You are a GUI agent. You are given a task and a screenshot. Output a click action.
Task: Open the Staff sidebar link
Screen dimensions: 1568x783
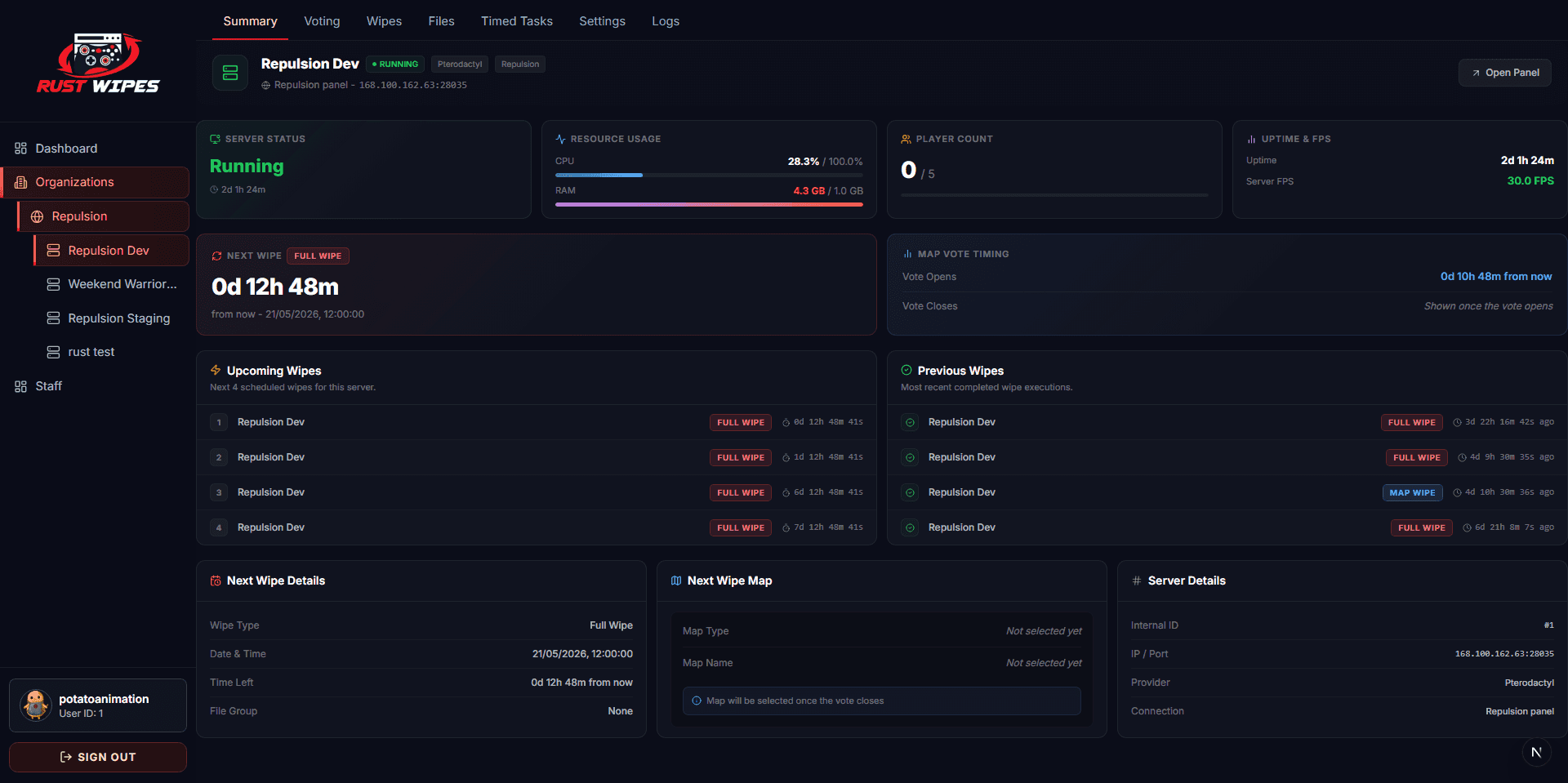coord(95,386)
